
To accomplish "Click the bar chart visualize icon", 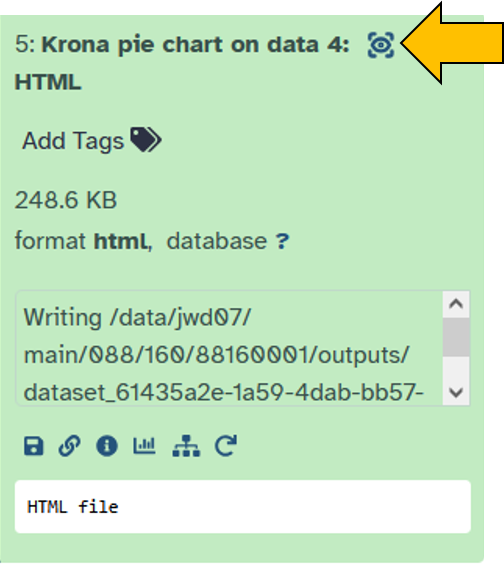I will tap(144, 446).
